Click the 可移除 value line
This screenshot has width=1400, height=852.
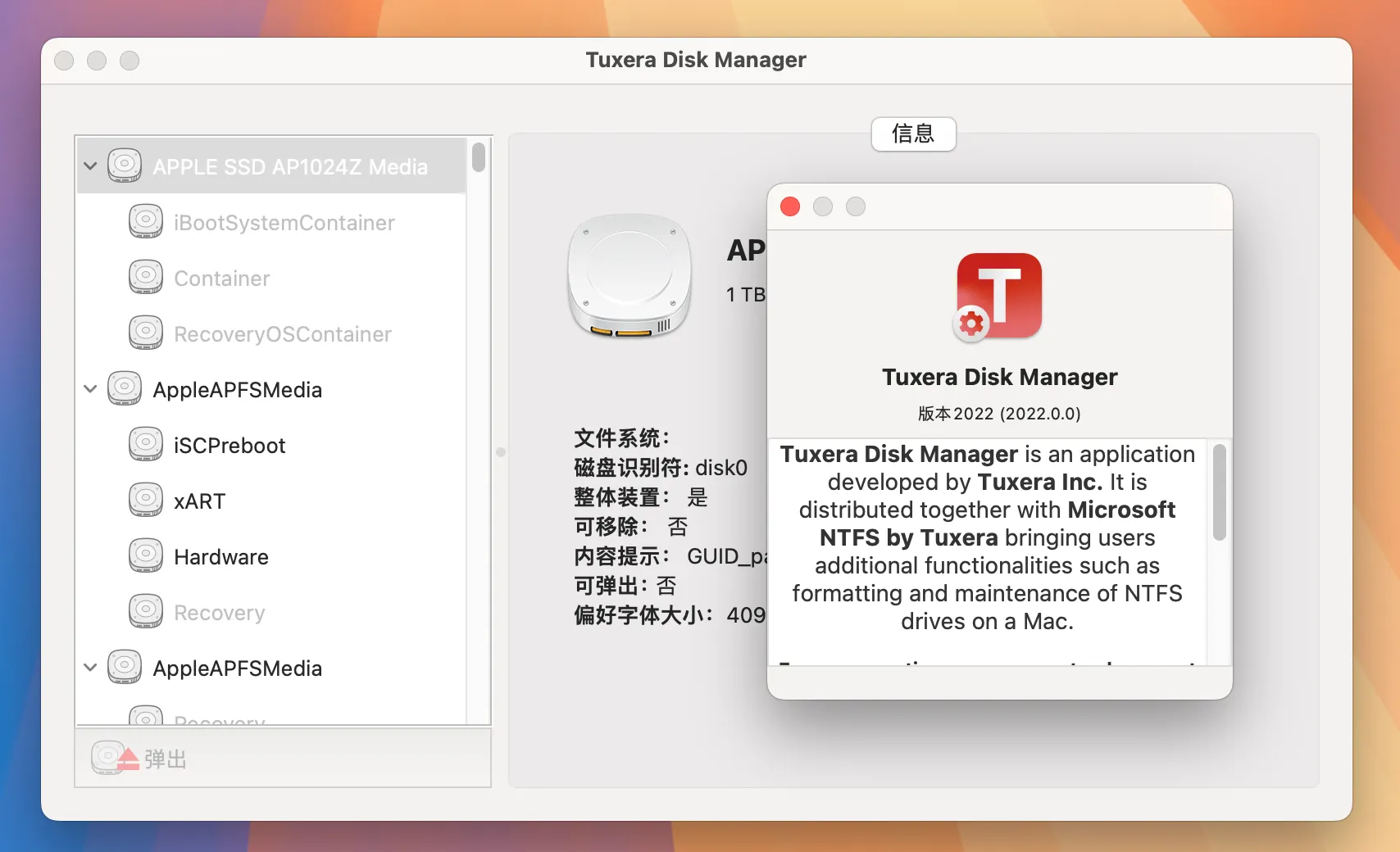pos(631,527)
